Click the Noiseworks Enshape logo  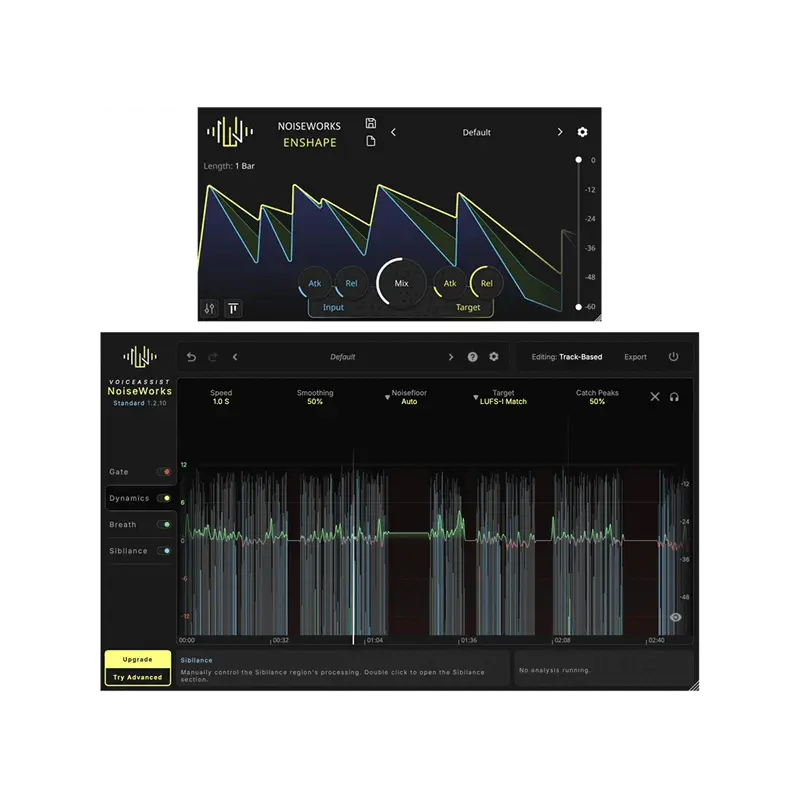click(230, 132)
